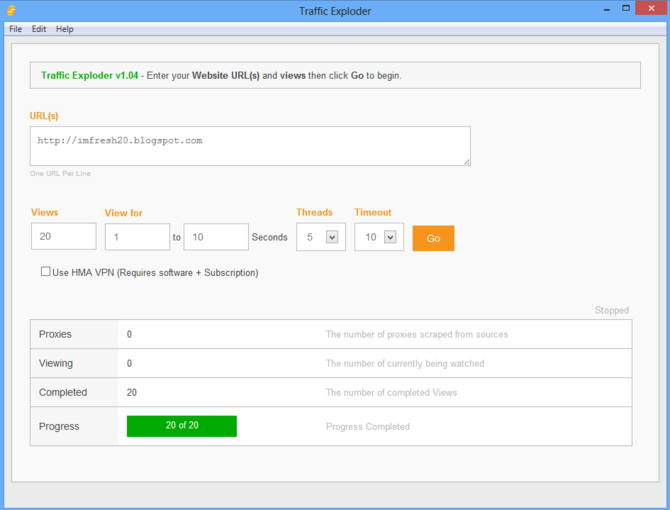Click the orange Views label
The image size is (670, 510).
click(x=44, y=212)
